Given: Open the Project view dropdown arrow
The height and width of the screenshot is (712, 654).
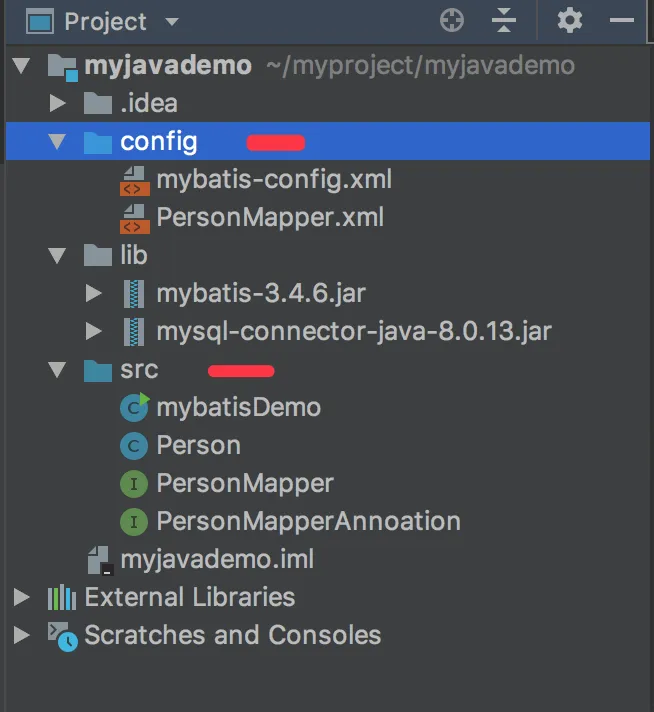Looking at the screenshot, I should (x=171, y=22).
